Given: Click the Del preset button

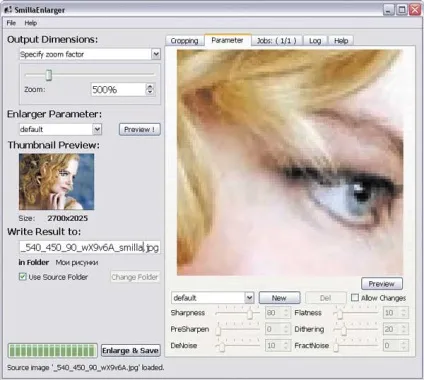Looking at the screenshot, I should (326, 298).
